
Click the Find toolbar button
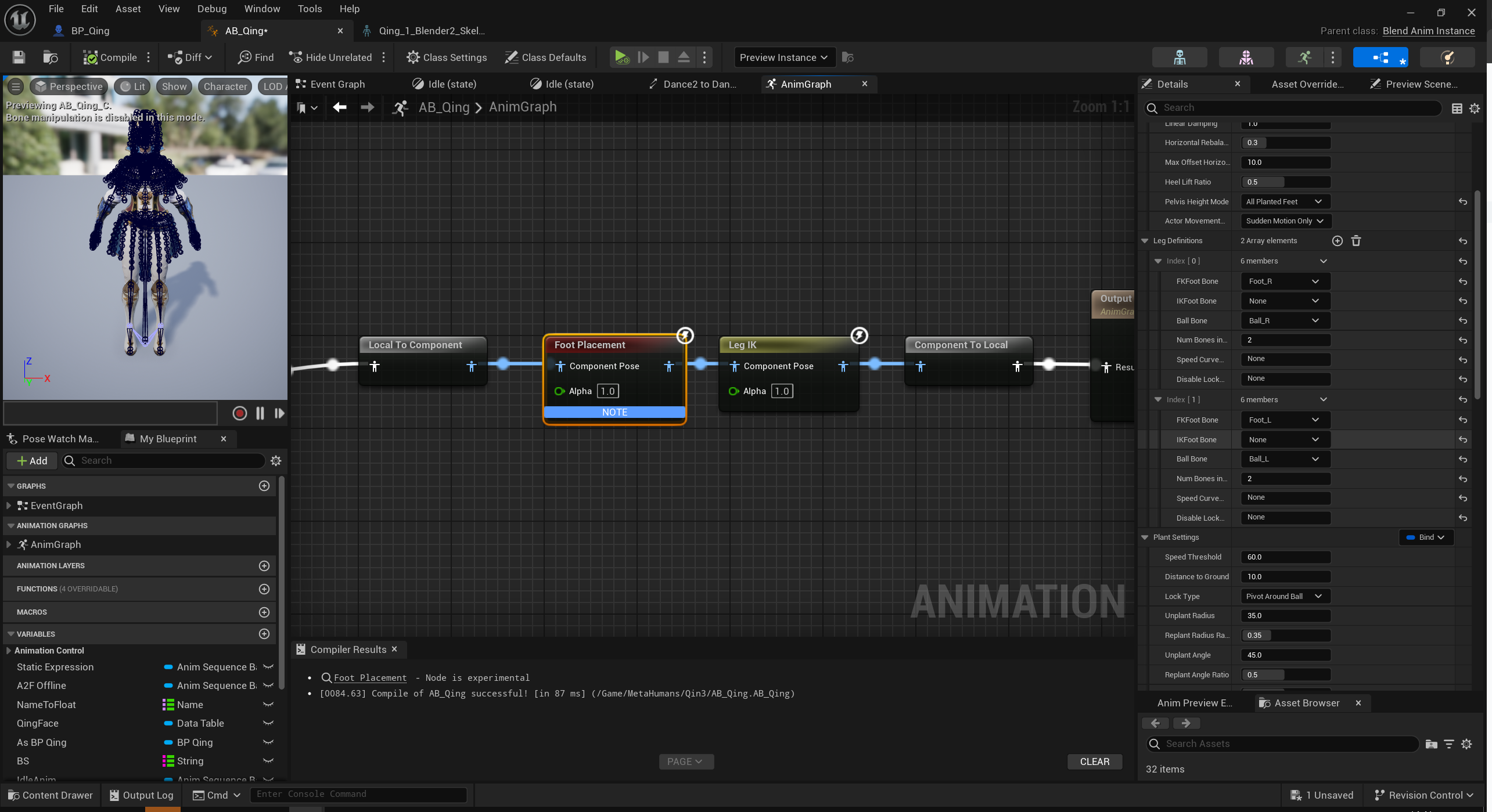pyautogui.click(x=256, y=57)
